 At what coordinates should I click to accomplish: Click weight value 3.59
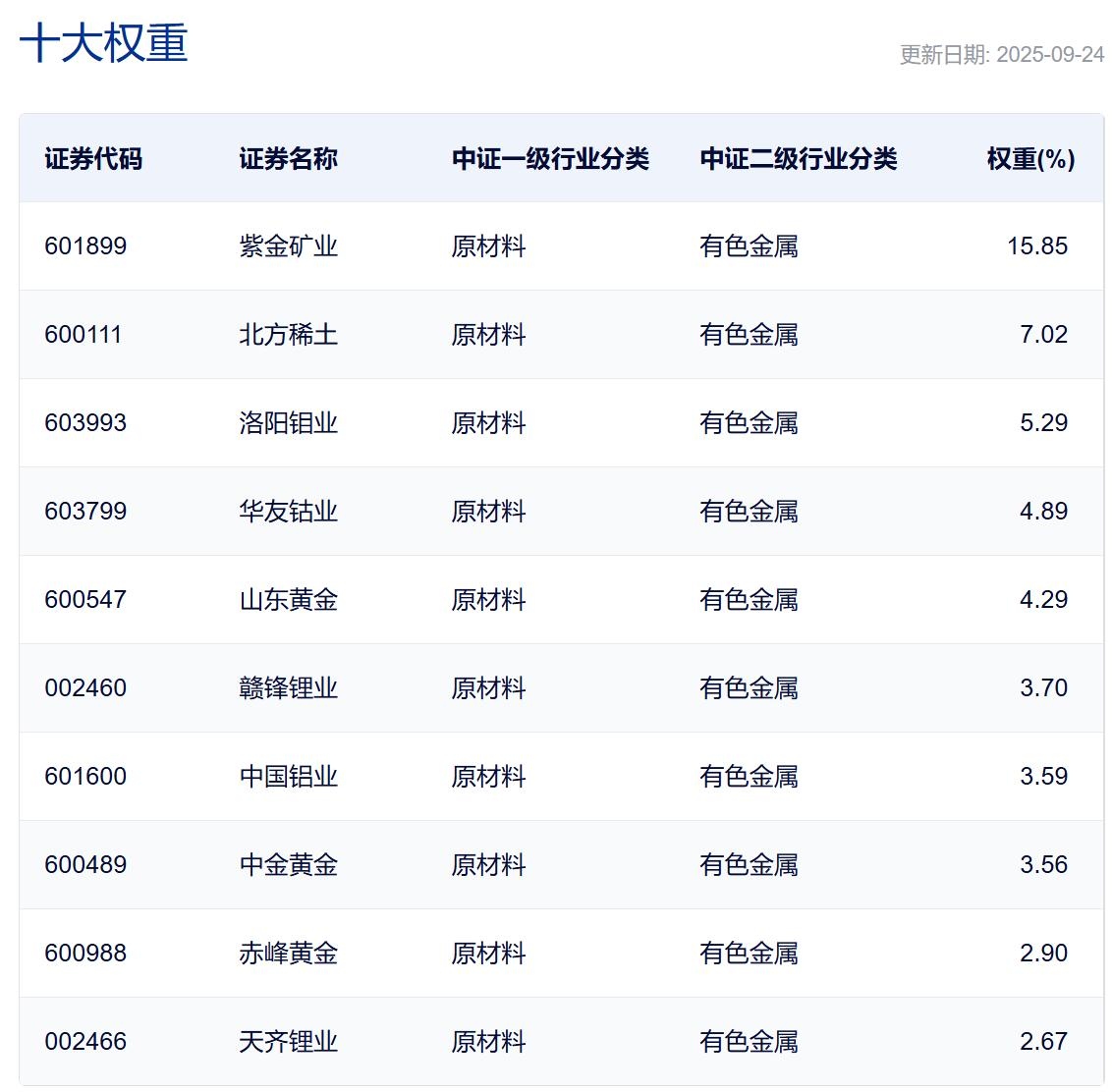1043,777
